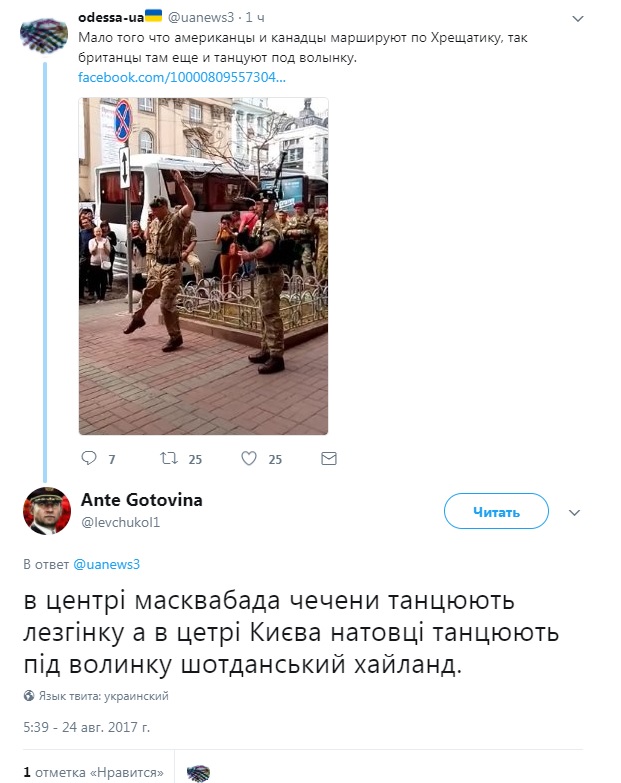Click the @uanews3 handle in header

201,17
